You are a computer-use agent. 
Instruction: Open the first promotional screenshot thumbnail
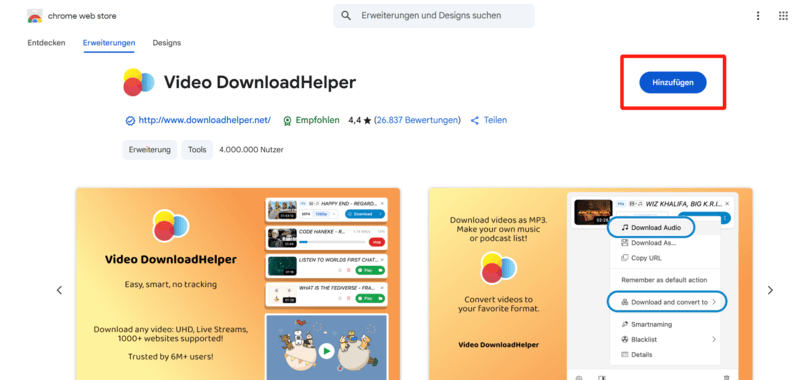point(238,284)
